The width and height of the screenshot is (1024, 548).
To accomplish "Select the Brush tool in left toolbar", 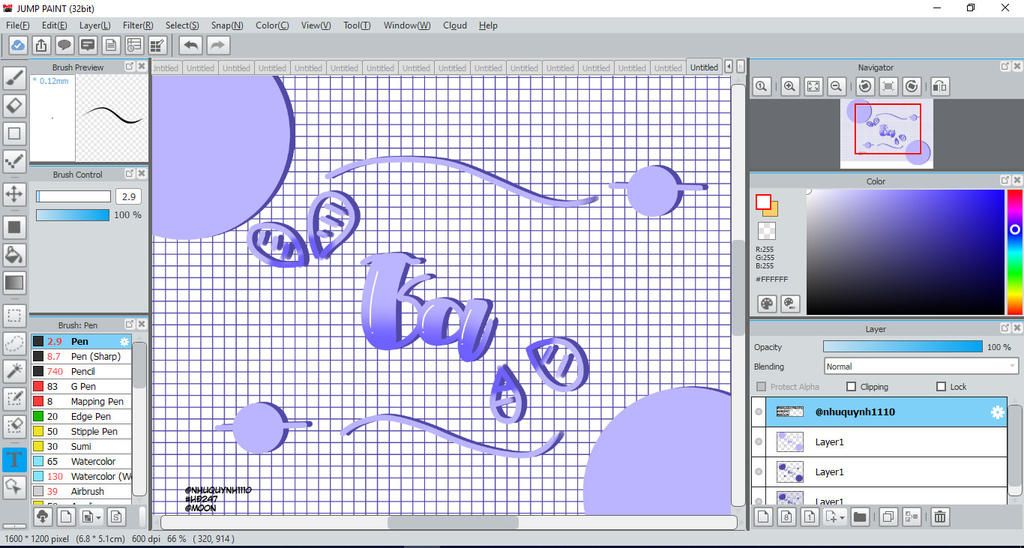I will coord(14,78).
